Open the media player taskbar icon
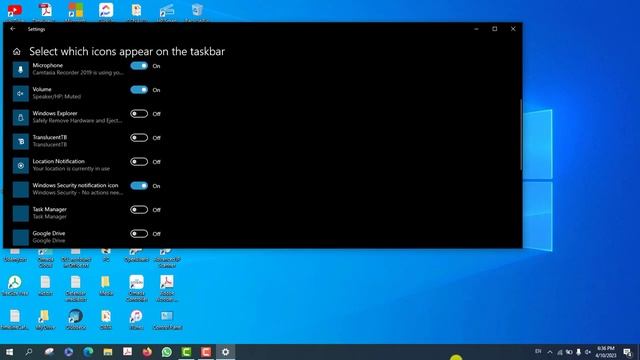 pyautogui.click(x=68, y=352)
